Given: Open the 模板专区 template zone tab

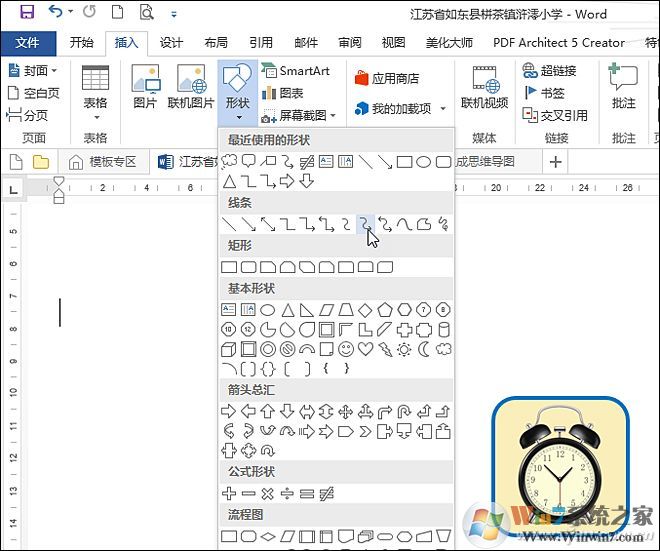Looking at the screenshot, I should (104, 162).
